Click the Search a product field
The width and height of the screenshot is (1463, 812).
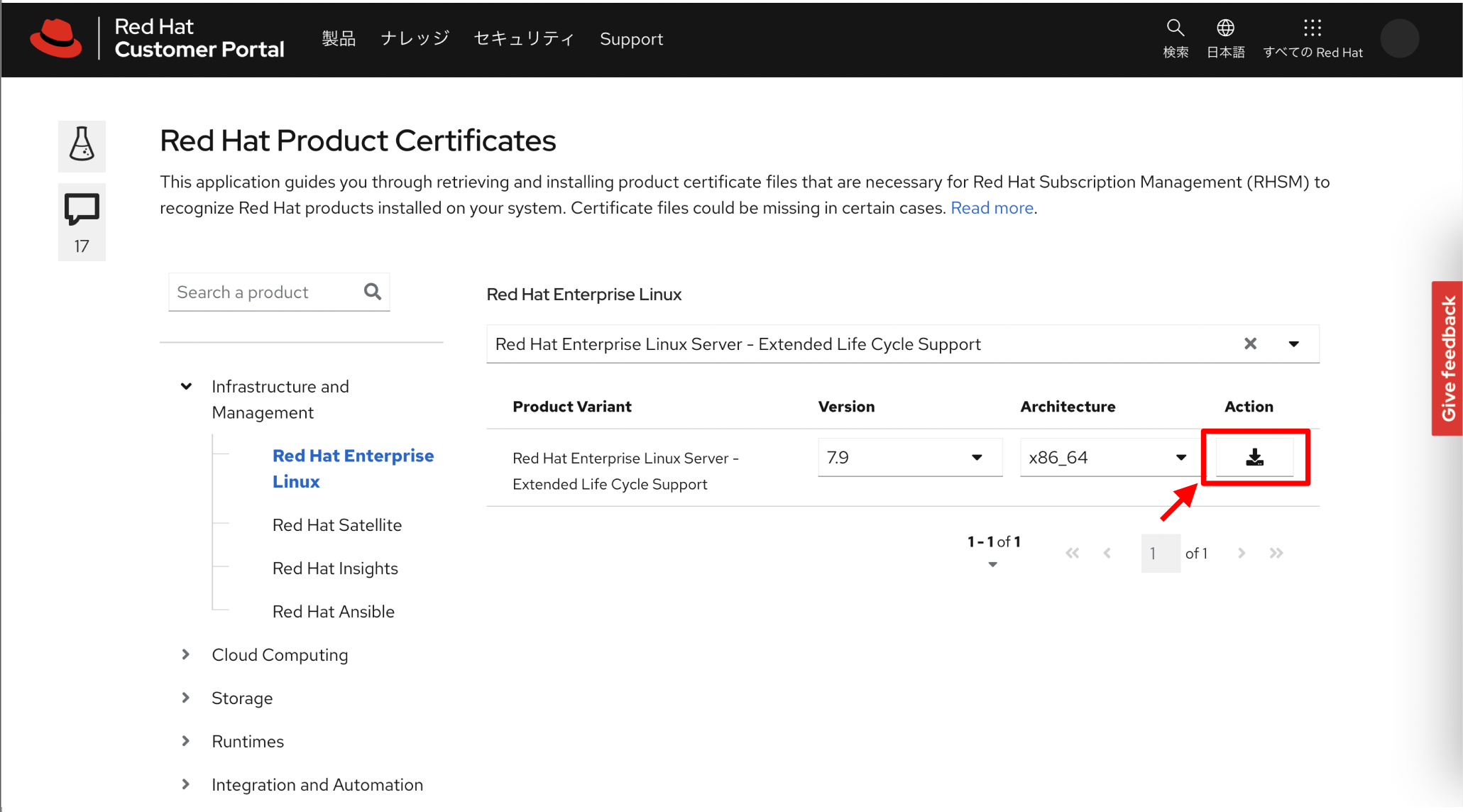[266, 292]
